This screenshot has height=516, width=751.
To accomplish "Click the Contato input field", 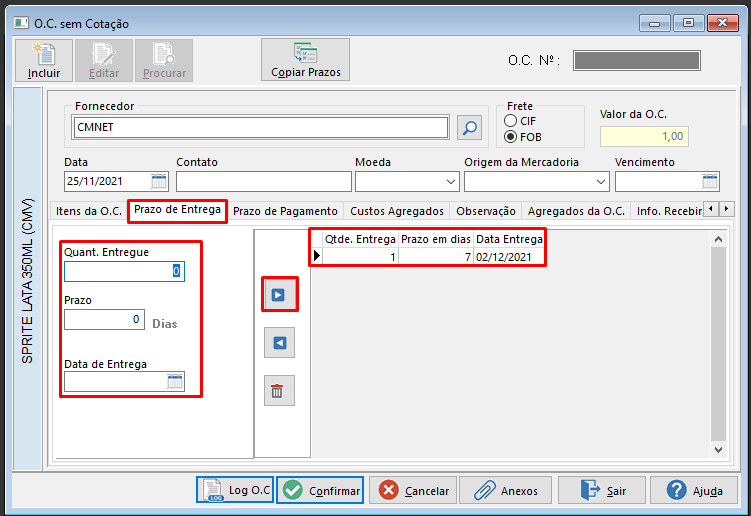I will [x=264, y=182].
